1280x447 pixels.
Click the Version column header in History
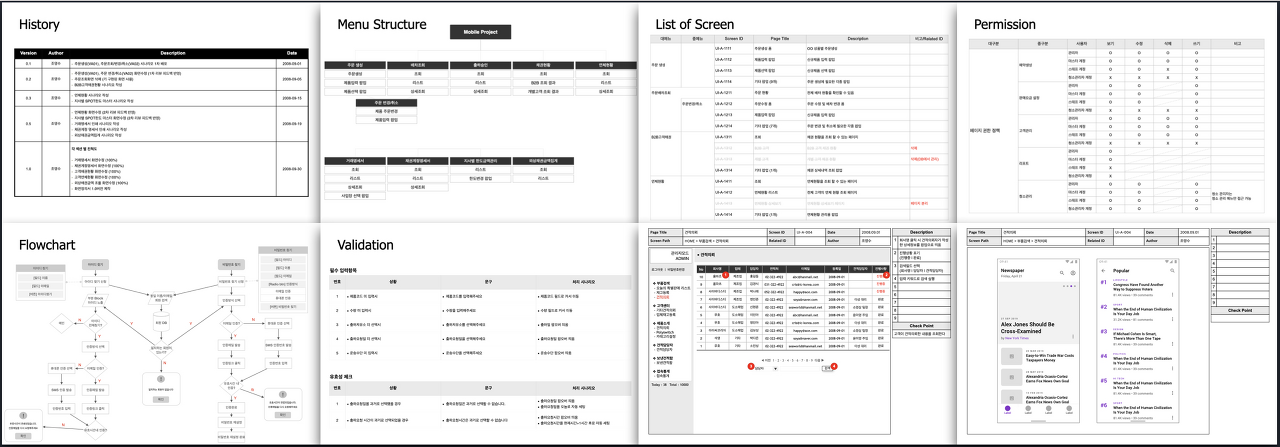point(29,52)
